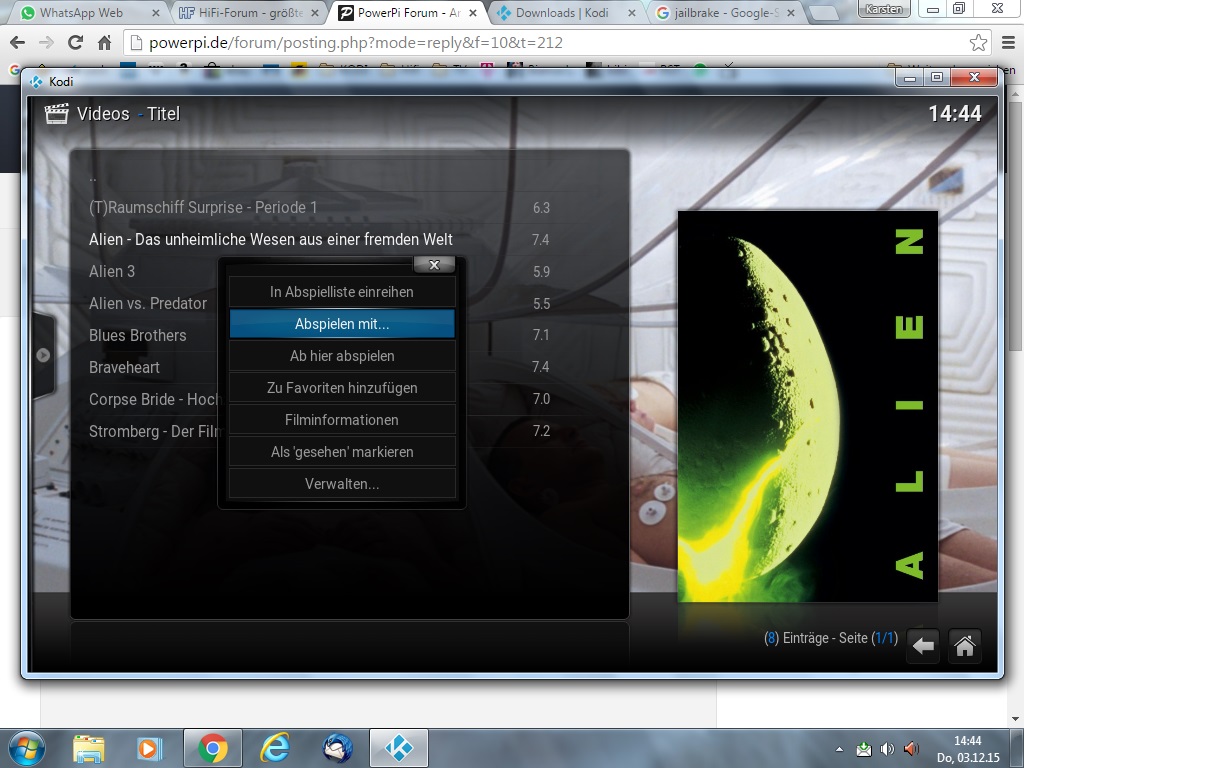This screenshot has height=768, width=1228.
Task: Click 'Zu Favoriten hinzufügen' option
Action: click(342, 388)
